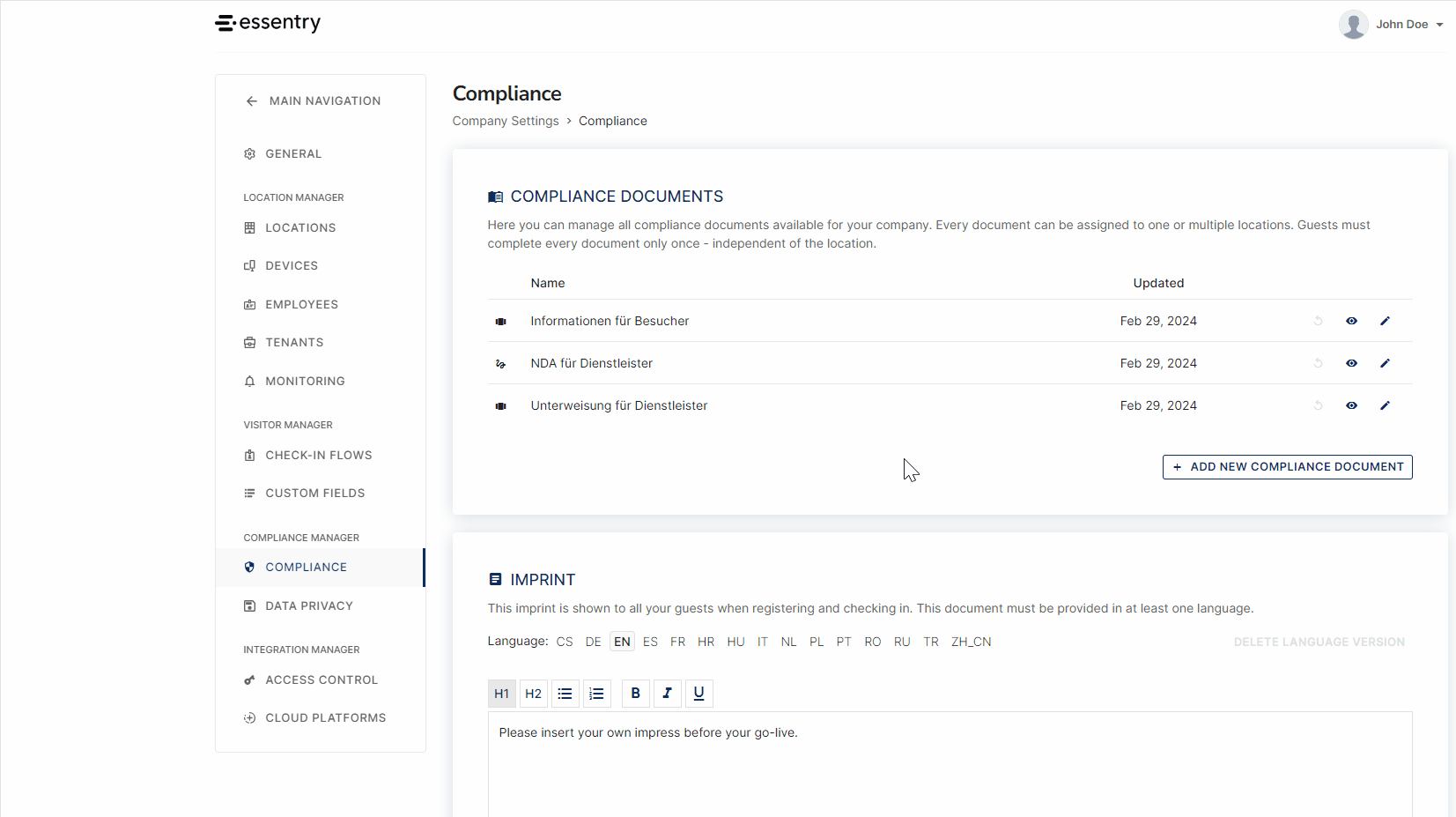Switch imprint language to ES
The height and width of the screenshot is (817, 1456).
[x=650, y=642]
